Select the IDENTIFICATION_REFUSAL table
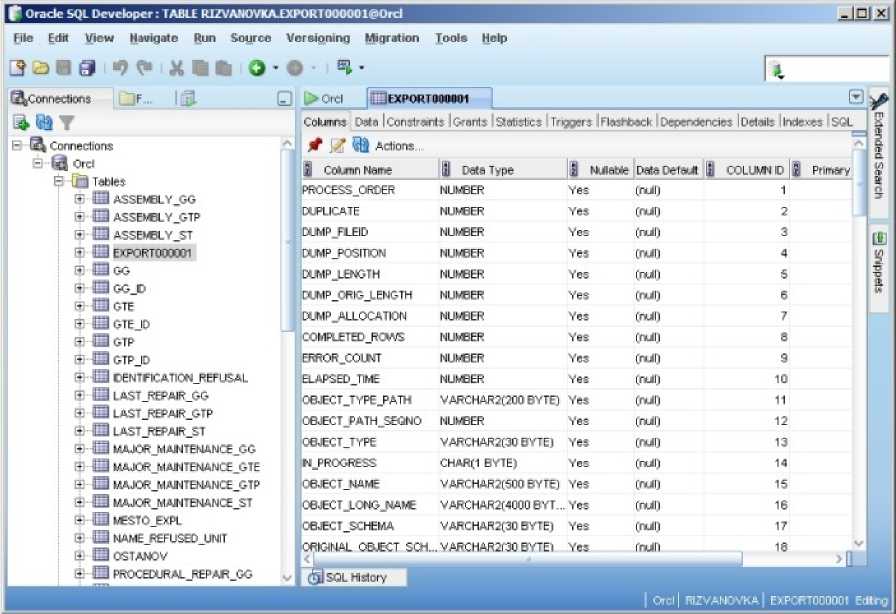The height and width of the screenshot is (614, 896). (180, 377)
